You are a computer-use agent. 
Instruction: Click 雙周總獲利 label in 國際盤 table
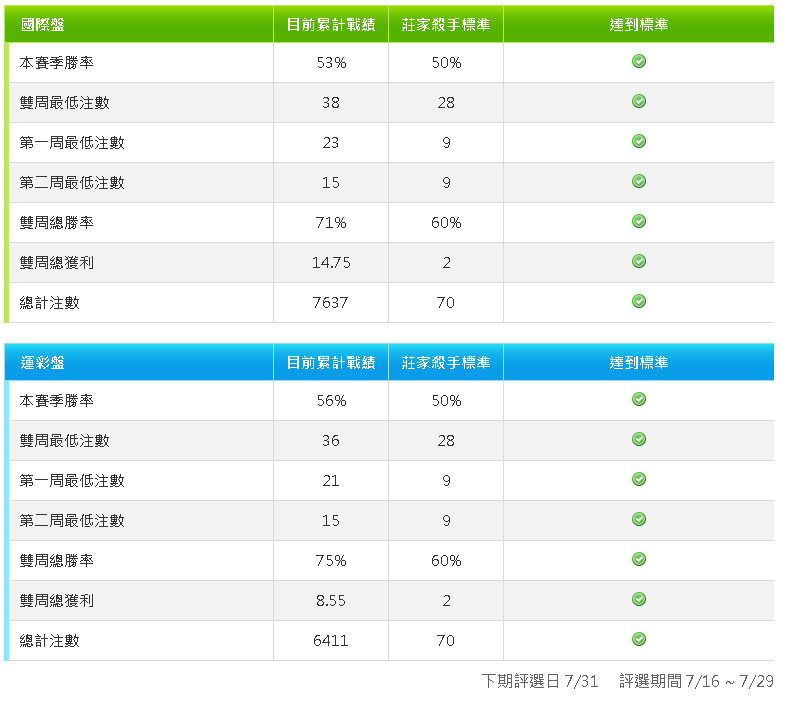57,263
